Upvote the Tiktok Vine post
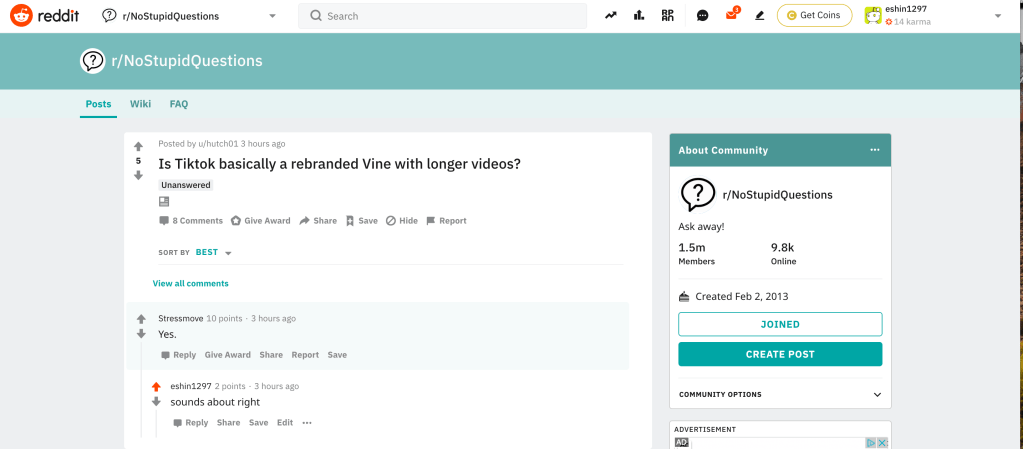This screenshot has height=449, width=1023. pyautogui.click(x=138, y=146)
